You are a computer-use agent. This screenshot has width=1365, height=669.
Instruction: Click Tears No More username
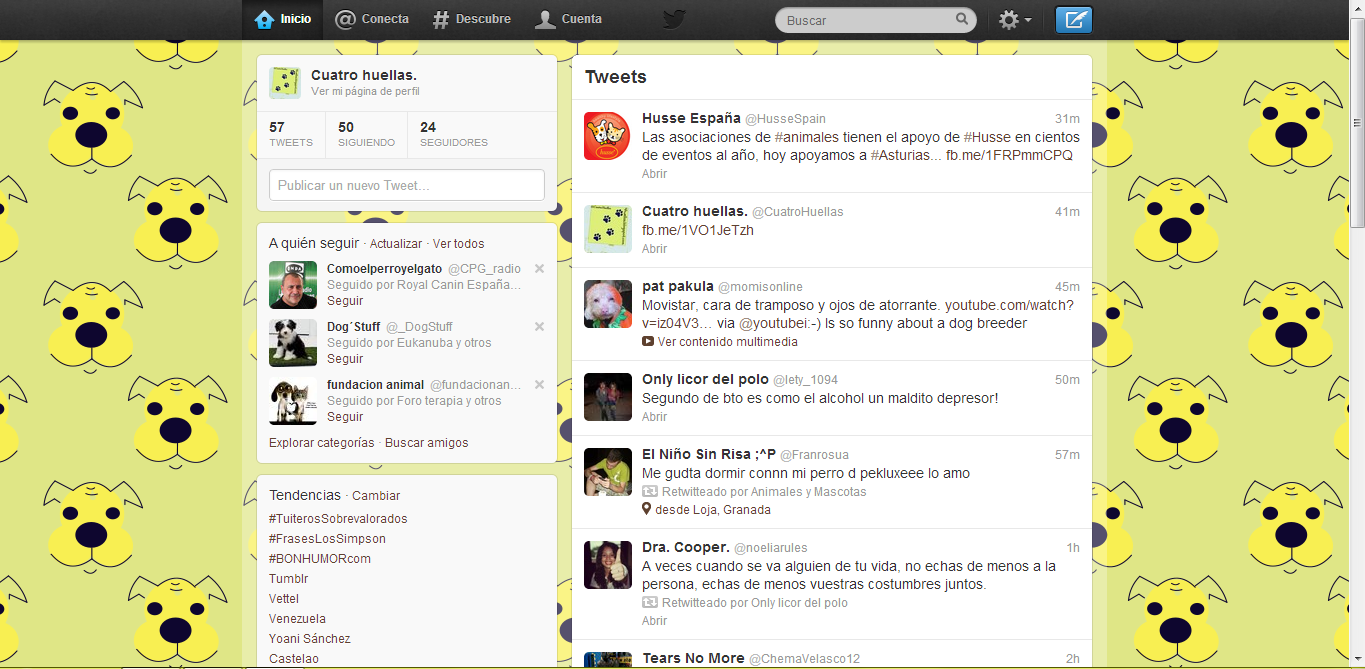tap(693, 658)
